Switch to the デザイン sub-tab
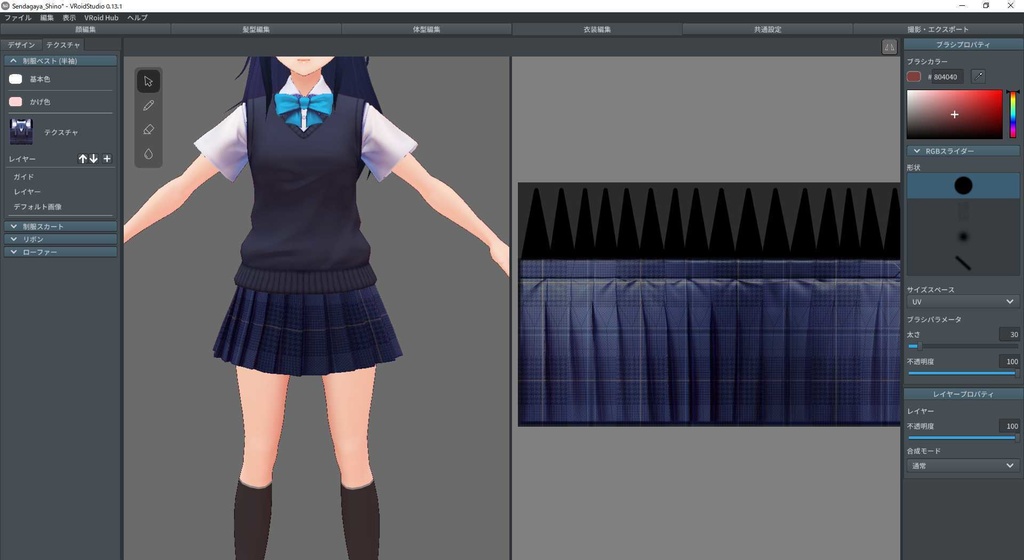This screenshot has width=1024, height=560. tap(22, 45)
